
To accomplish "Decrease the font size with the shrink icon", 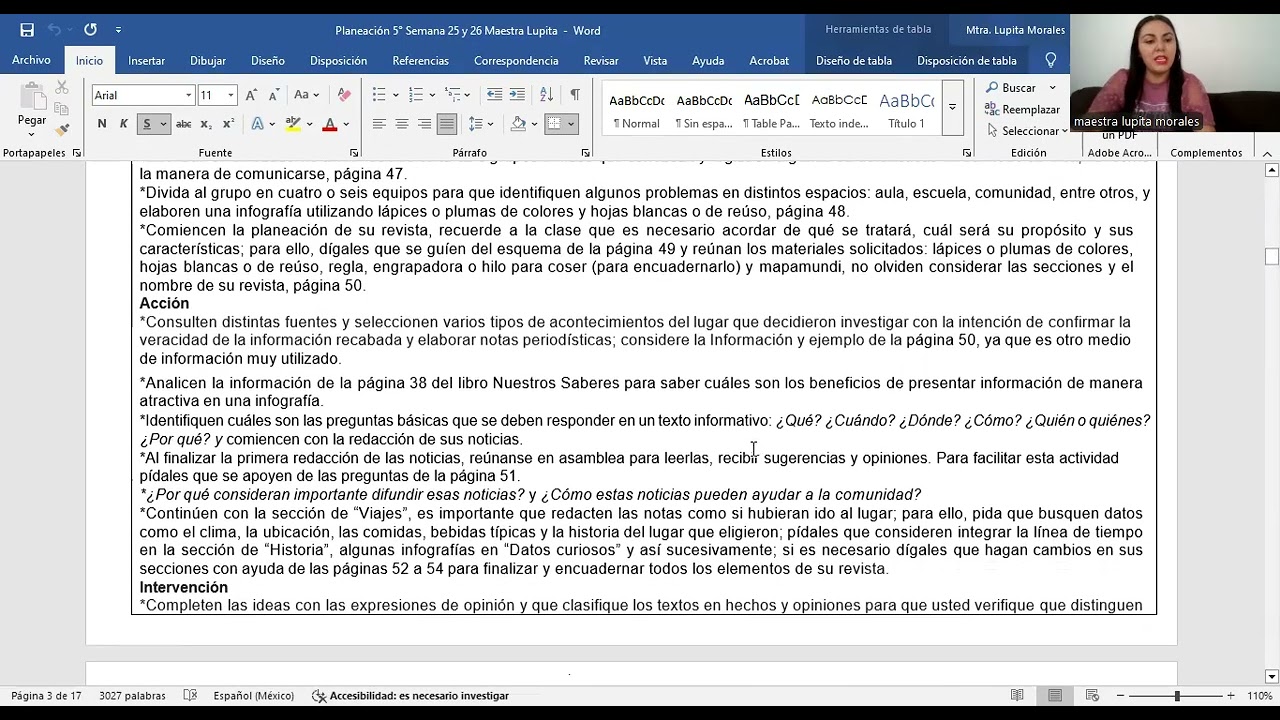I will [x=274, y=95].
